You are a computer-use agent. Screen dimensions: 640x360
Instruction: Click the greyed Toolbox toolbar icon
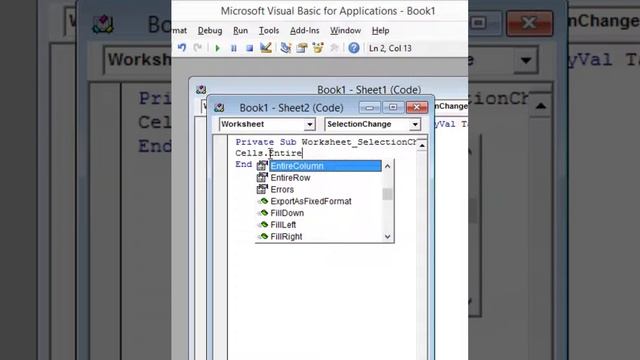334,48
